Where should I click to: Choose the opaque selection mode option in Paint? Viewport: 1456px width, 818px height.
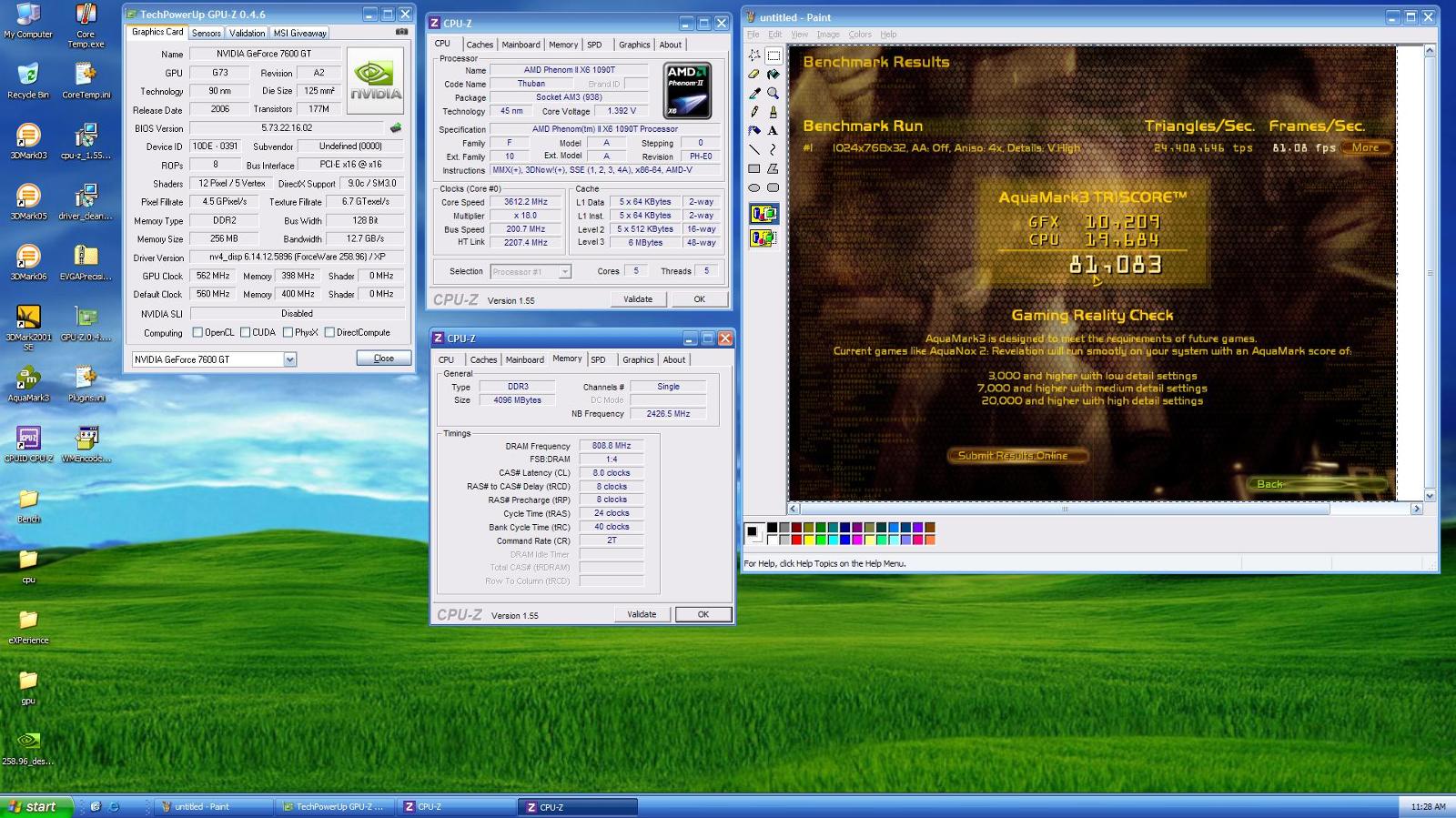[763, 214]
